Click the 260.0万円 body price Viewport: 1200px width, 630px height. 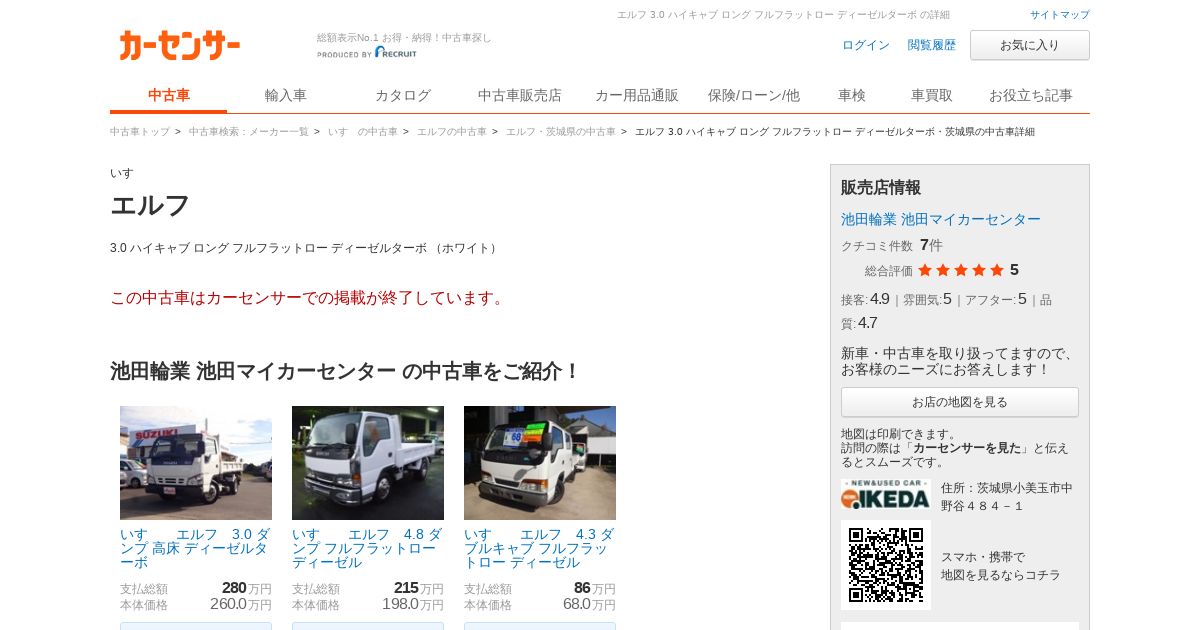point(240,604)
